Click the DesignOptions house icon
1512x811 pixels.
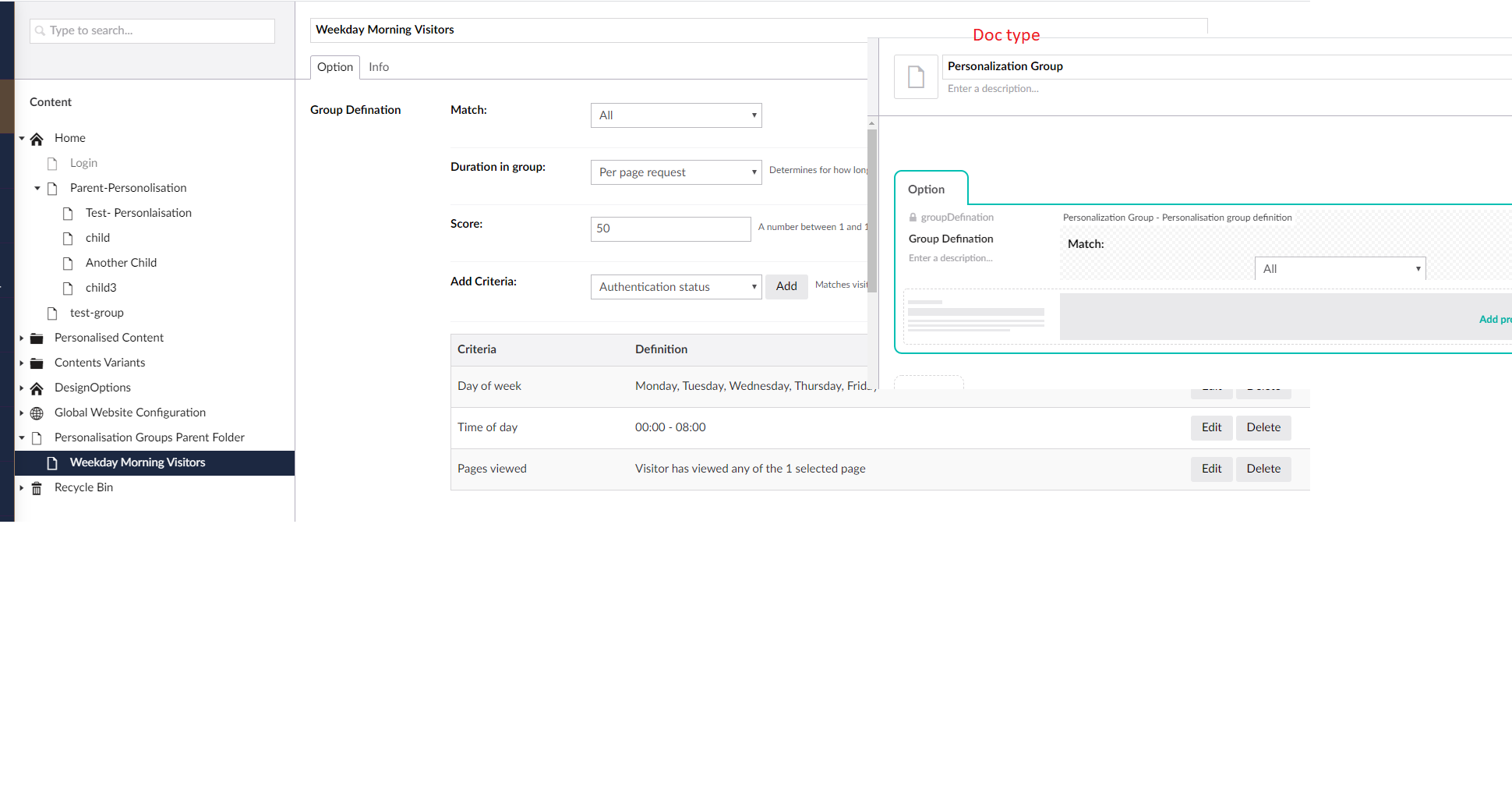click(37, 388)
